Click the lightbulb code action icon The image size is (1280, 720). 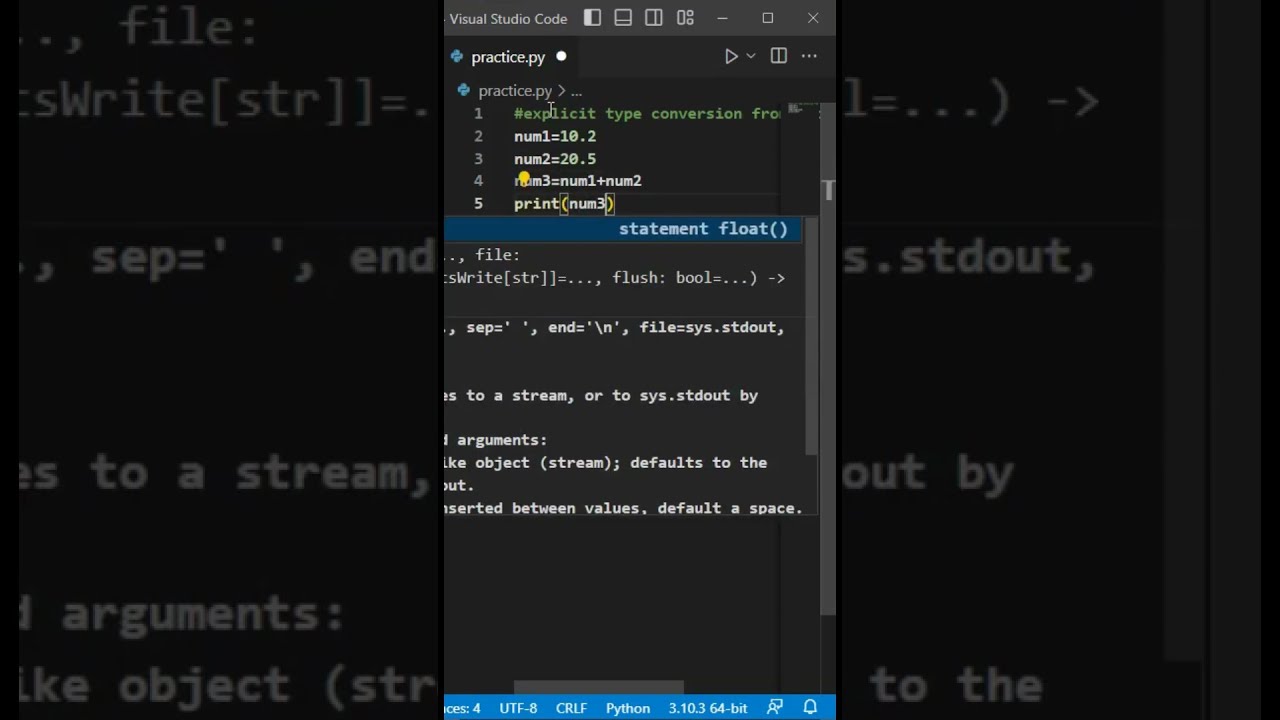[x=523, y=179]
